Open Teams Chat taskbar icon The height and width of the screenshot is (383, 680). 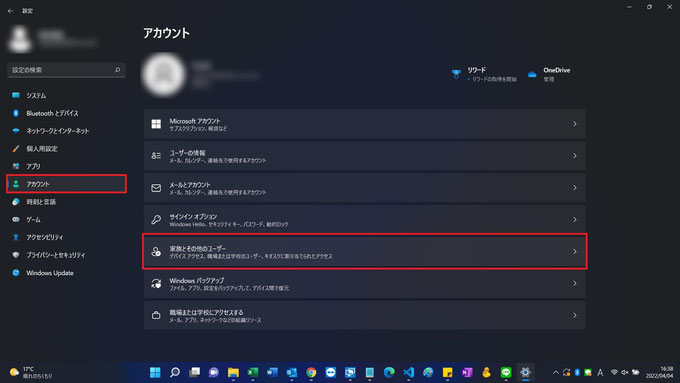click(214, 372)
